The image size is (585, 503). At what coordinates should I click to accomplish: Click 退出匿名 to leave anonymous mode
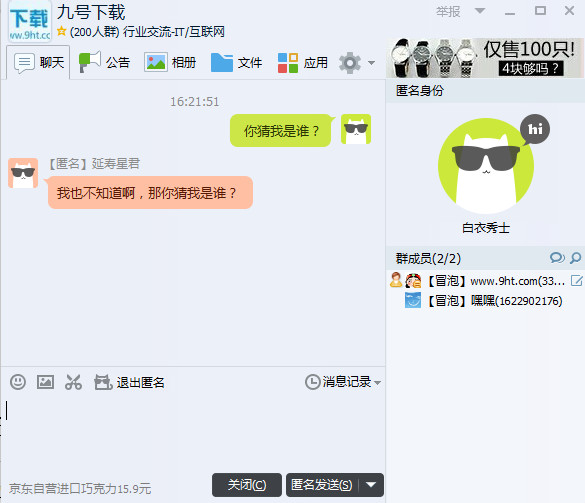click(129, 382)
